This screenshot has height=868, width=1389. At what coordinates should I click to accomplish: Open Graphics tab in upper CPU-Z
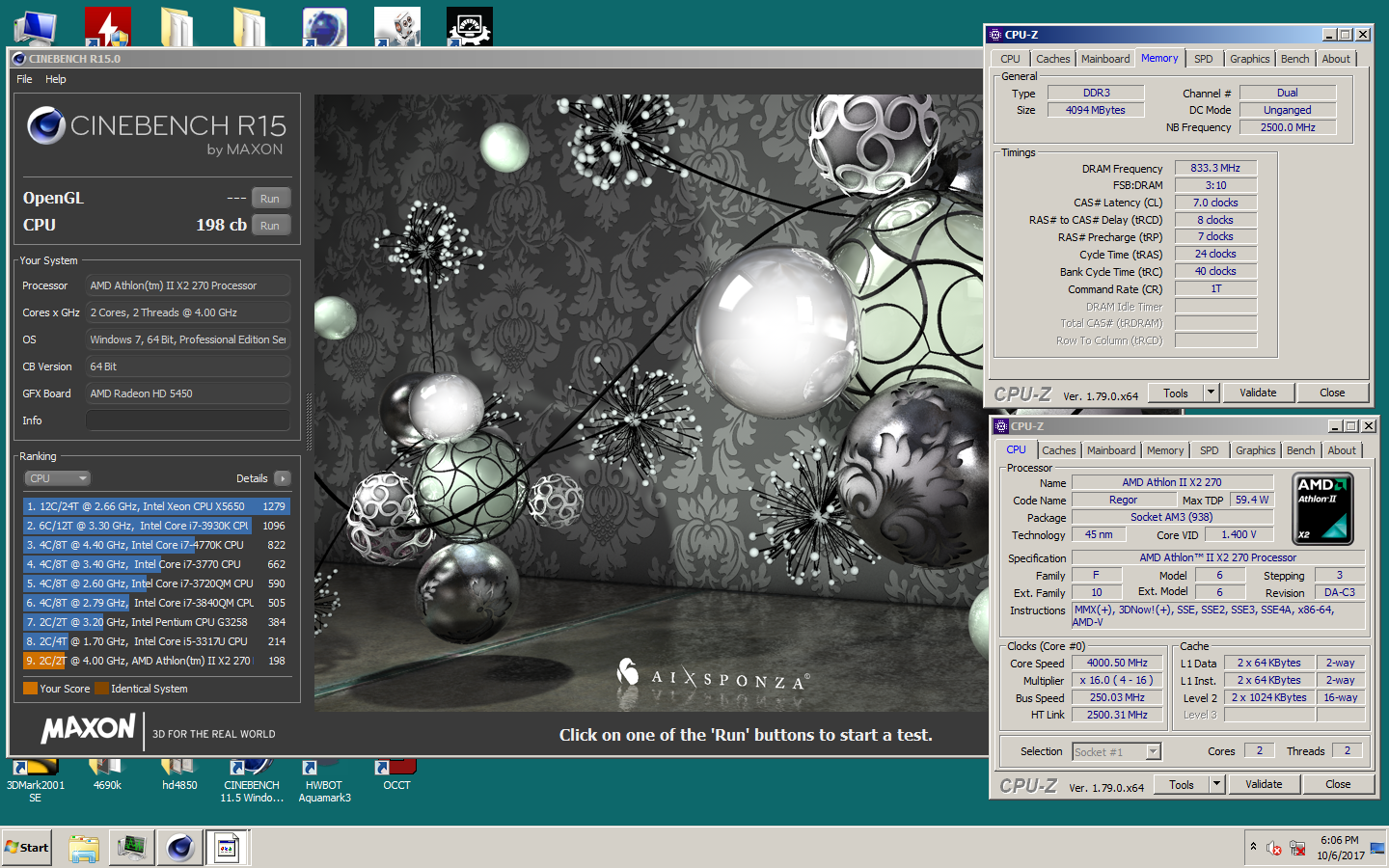(1250, 59)
